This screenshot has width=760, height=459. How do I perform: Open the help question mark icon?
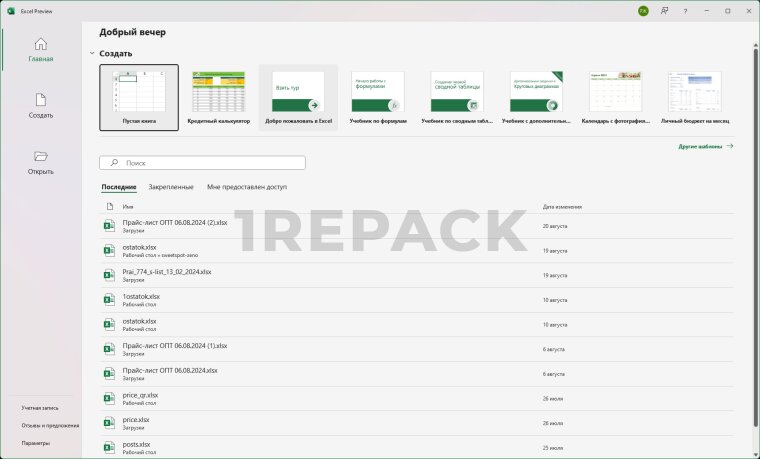[x=685, y=10]
